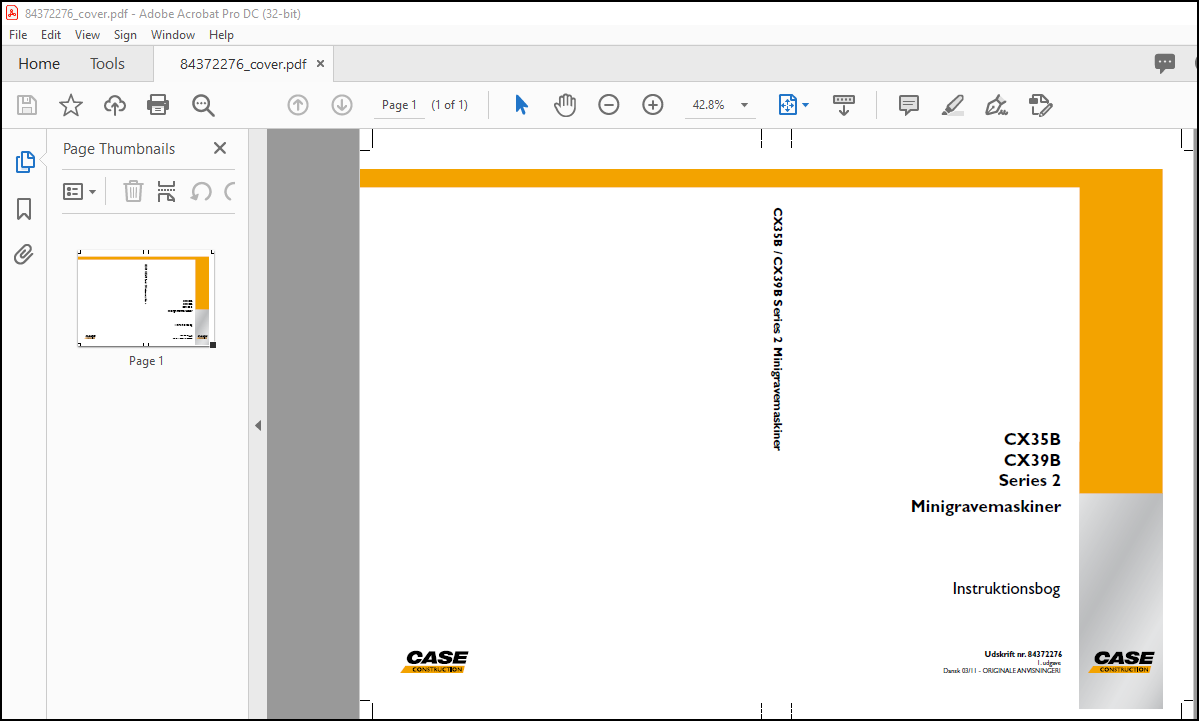The image size is (1199, 721).
Task: Open the Window menu
Action: [x=173, y=34]
